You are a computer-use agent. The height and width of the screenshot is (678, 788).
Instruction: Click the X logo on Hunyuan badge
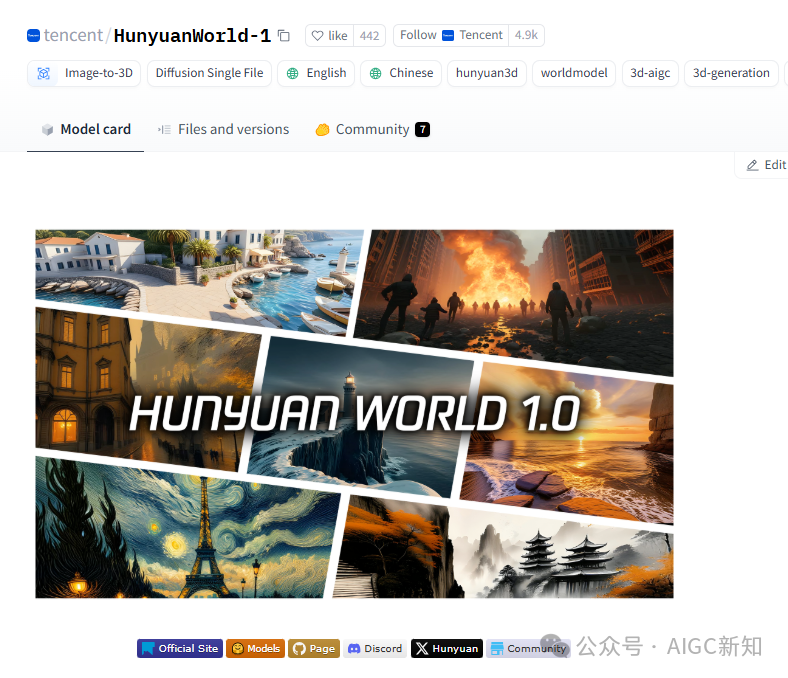[x=422, y=649]
